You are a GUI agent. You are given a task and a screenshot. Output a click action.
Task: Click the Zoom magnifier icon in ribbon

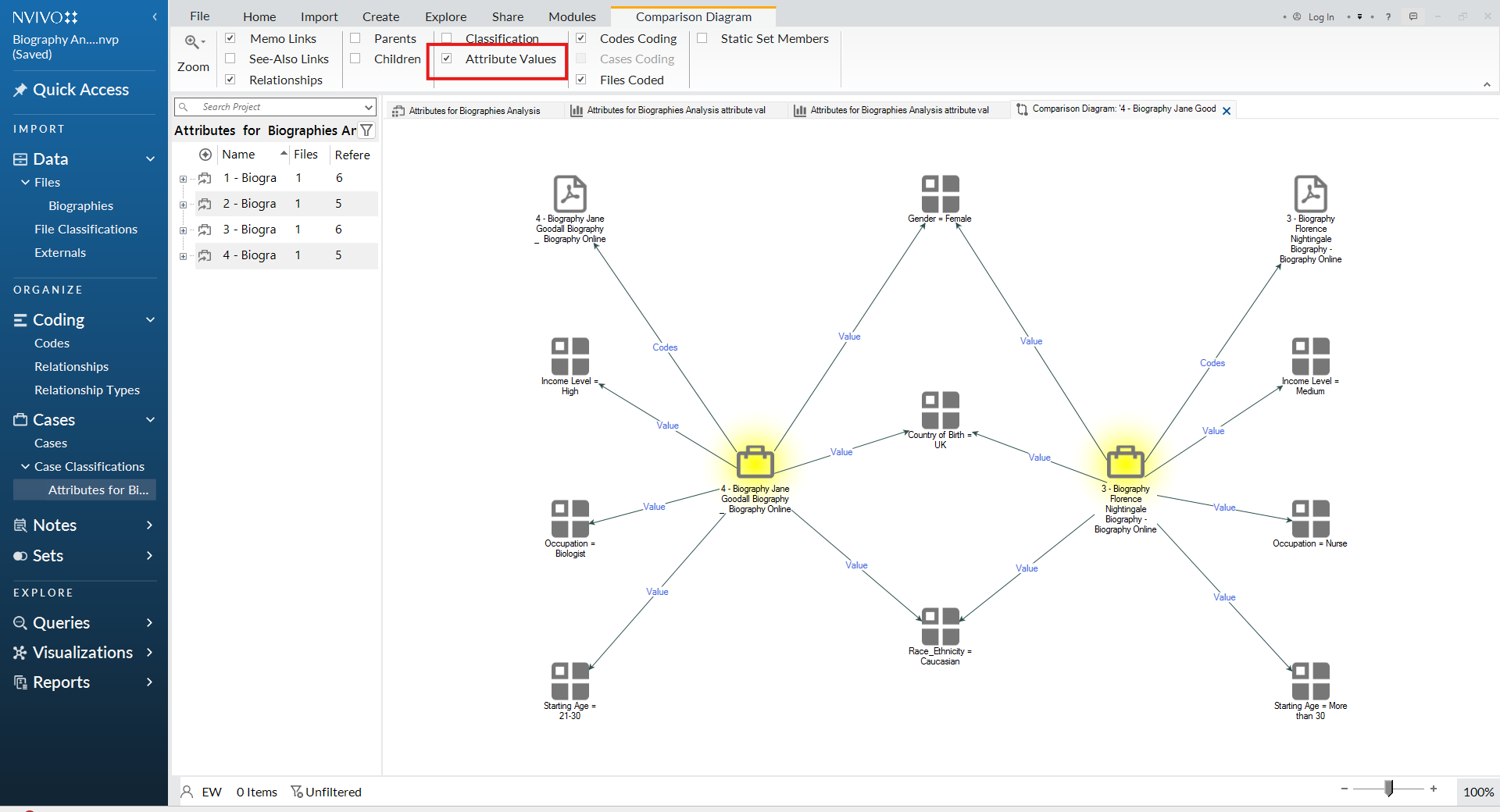(192, 42)
